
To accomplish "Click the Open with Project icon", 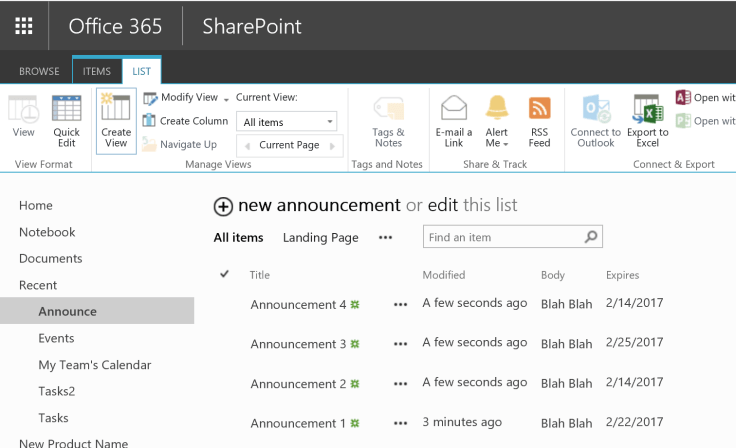I will [683, 121].
